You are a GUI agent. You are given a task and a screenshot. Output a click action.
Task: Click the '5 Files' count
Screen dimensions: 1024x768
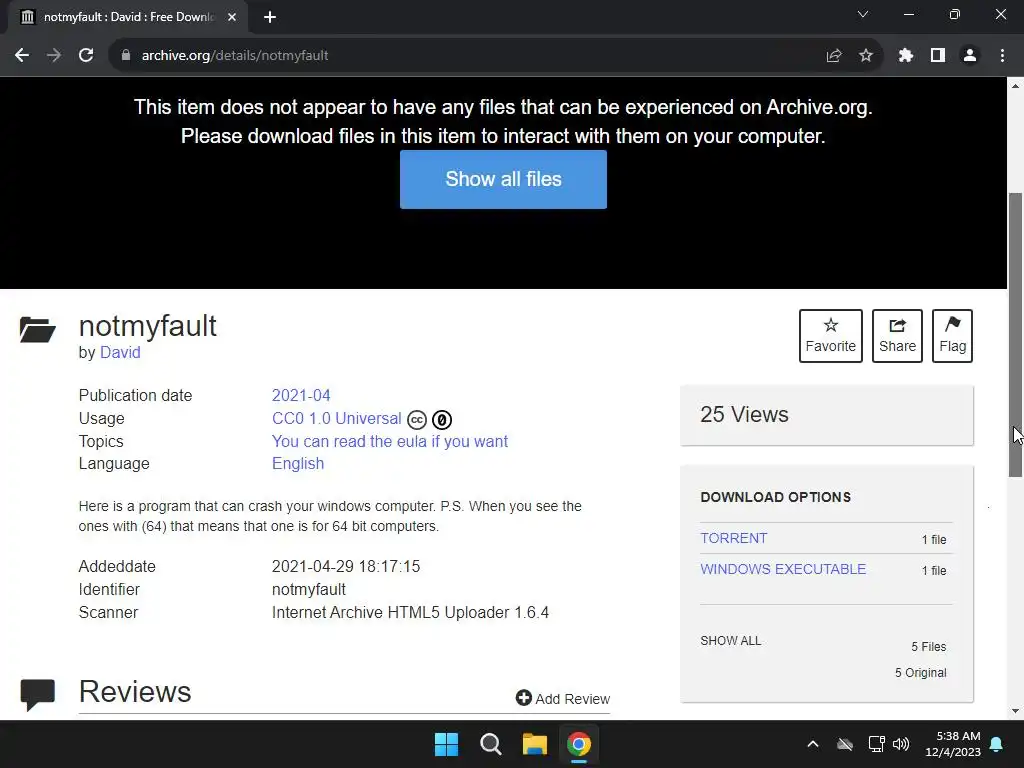tap(929, 647)
